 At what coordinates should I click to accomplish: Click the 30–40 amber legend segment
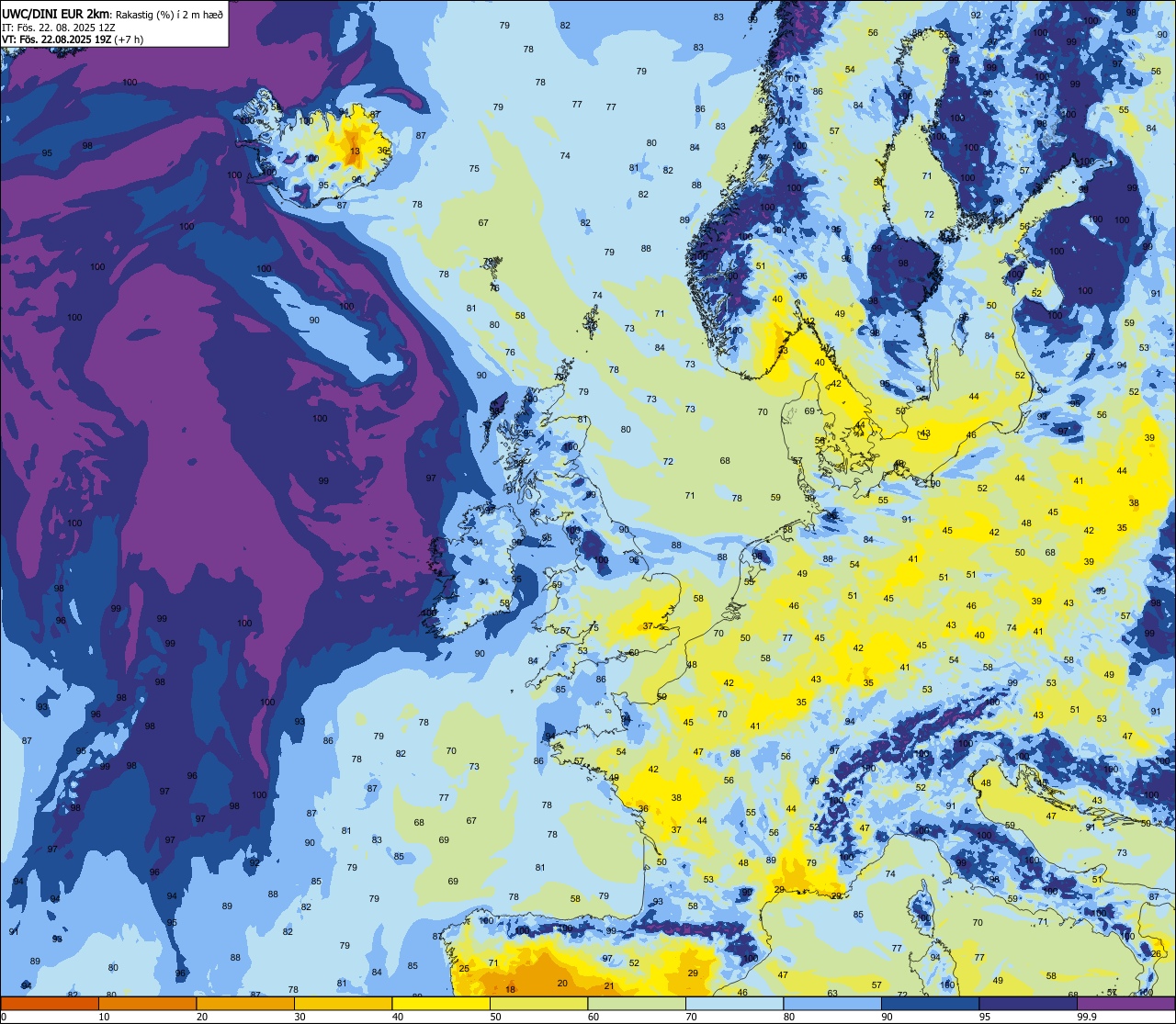coord(343,1004)
